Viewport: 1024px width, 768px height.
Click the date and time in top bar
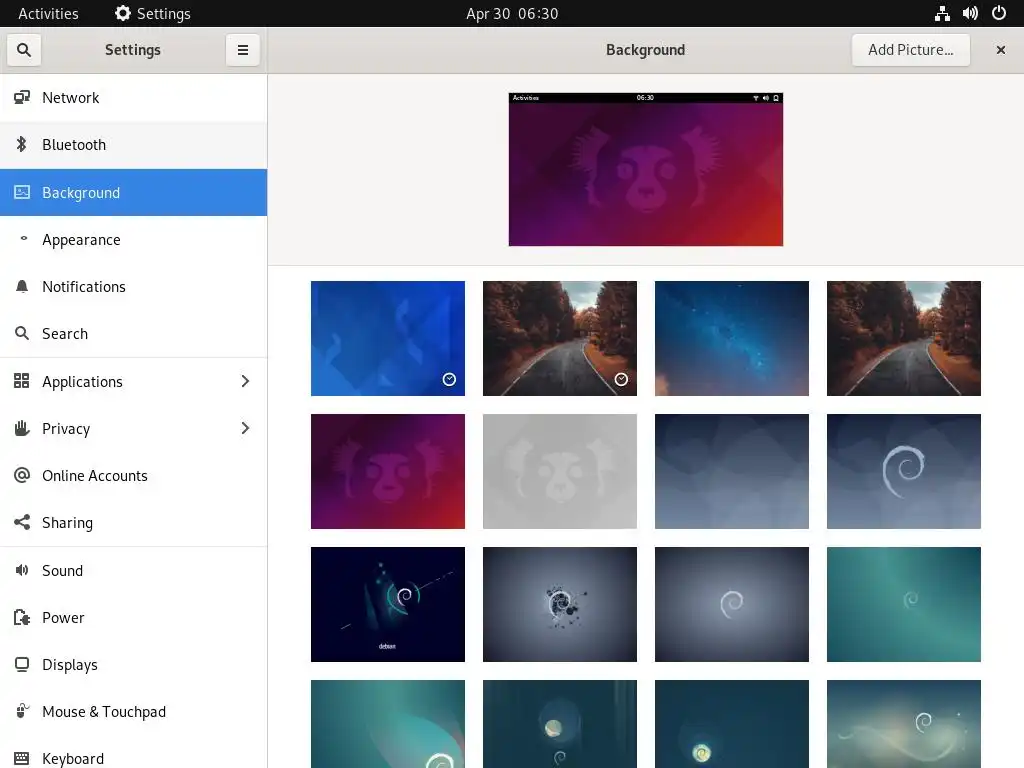(512, 13)
